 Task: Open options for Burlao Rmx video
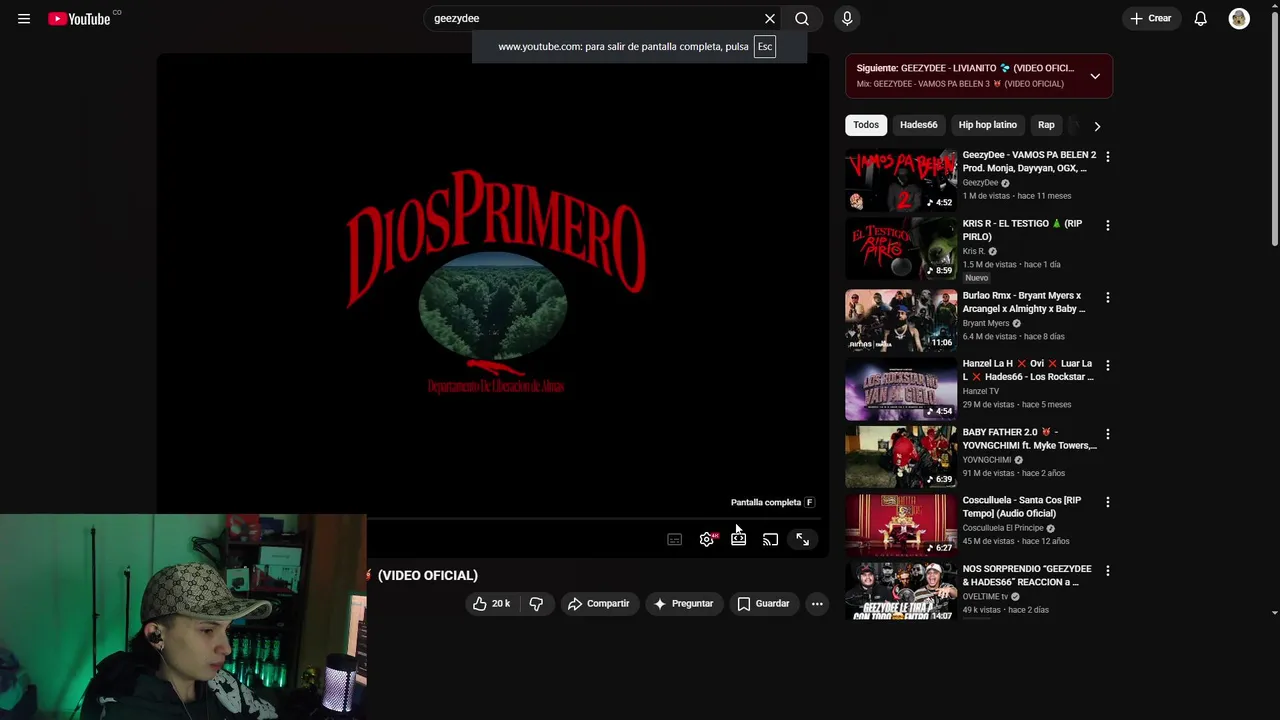pos(1107,297)
